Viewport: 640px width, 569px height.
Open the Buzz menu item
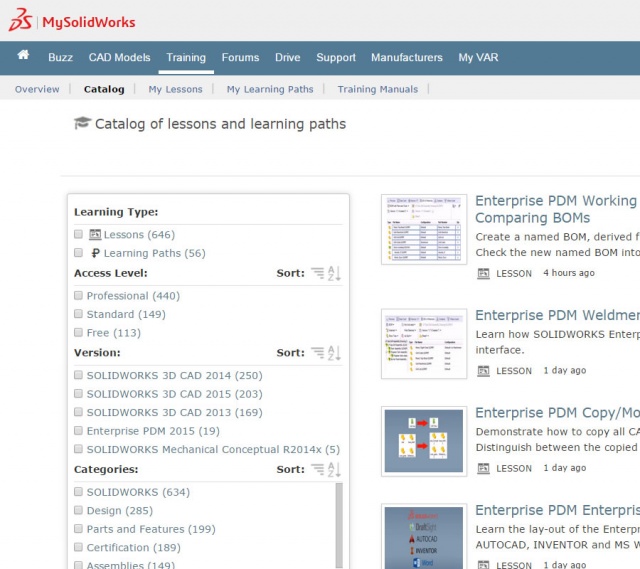[60, 57]
